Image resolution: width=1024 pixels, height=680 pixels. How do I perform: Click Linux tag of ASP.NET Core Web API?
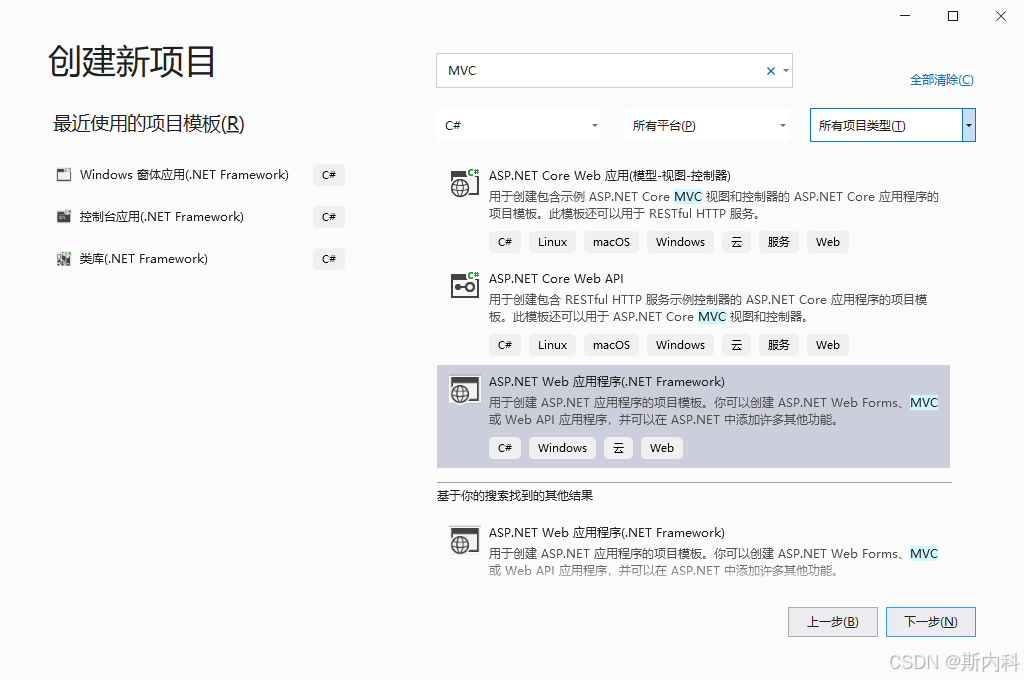coord(552,345)
